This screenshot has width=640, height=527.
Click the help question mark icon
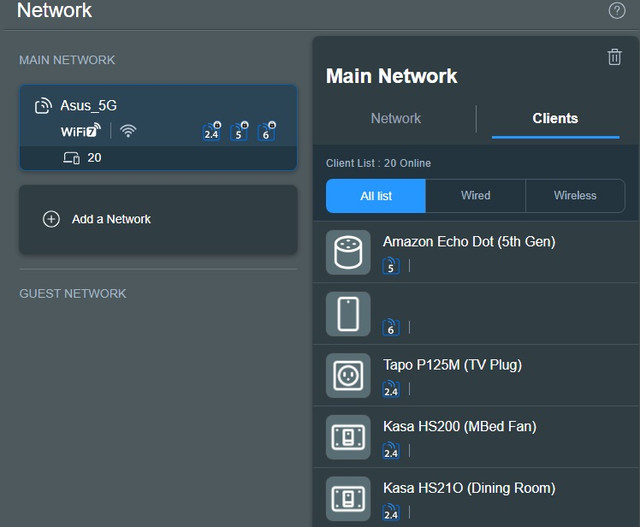tap(616, 11)
